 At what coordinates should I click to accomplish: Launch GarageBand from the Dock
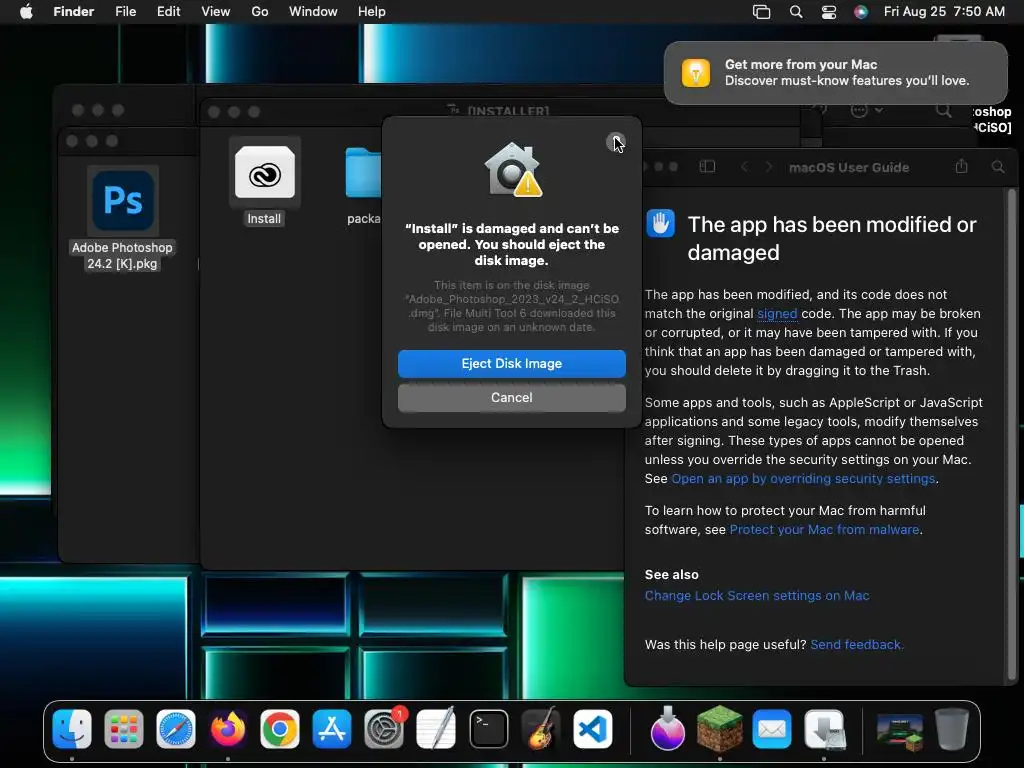point(541,729)
